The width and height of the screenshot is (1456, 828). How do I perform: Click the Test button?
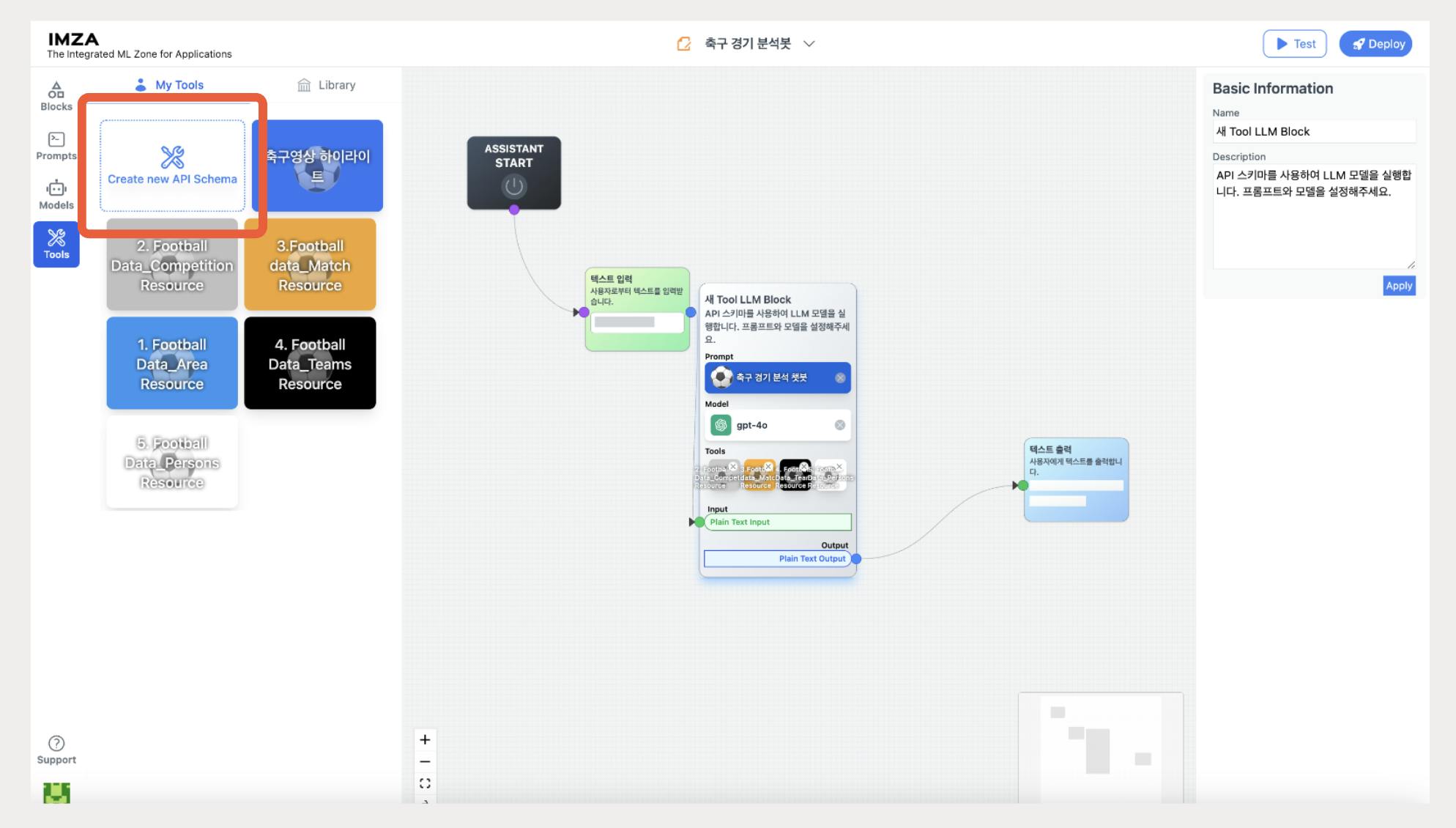pos(1295,44)
